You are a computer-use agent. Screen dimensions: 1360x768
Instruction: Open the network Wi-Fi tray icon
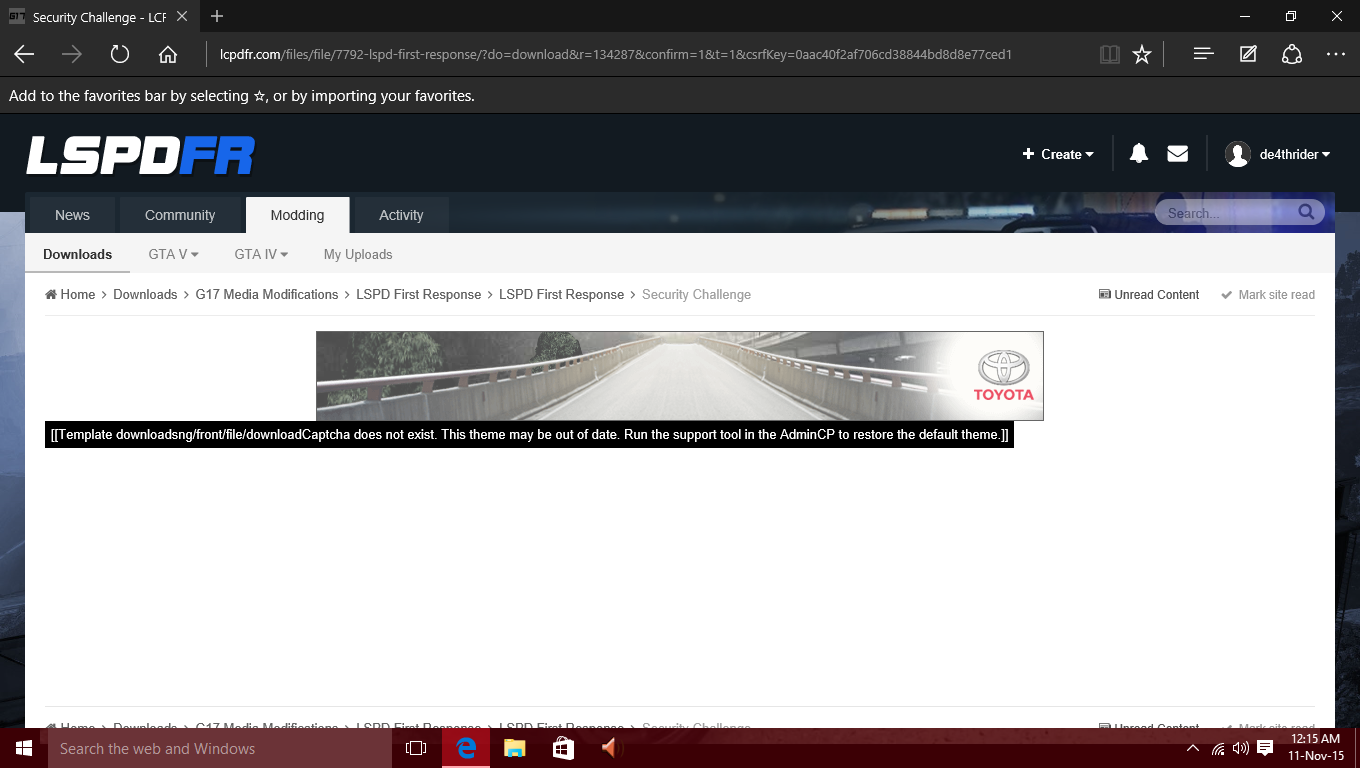[x=1218, y=748]
